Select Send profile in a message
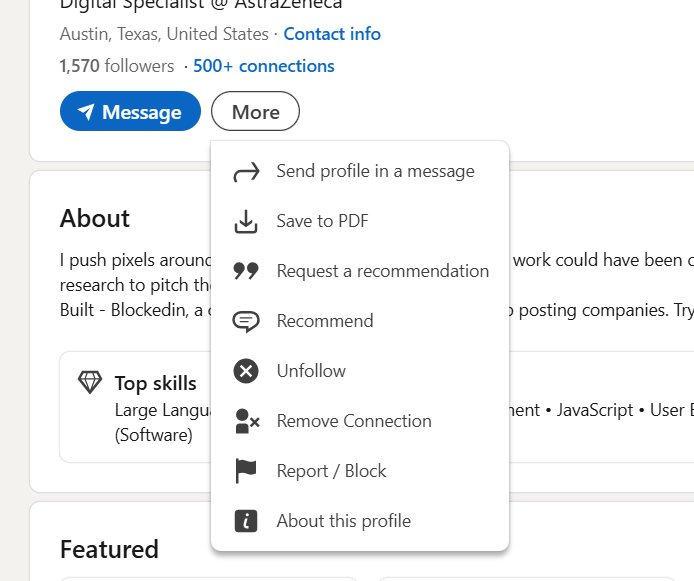This screenshot has width=694, height=581. click(375, 171)
